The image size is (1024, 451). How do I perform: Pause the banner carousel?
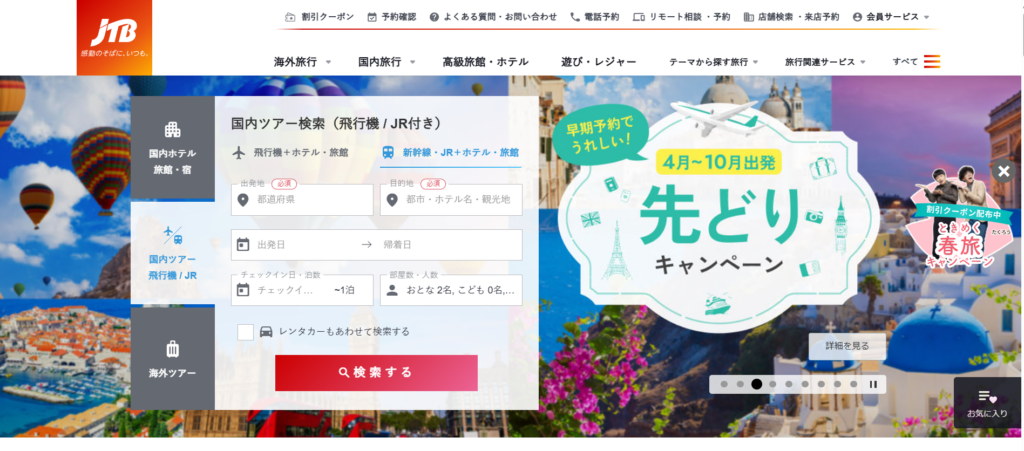click(x=873, y=384)
